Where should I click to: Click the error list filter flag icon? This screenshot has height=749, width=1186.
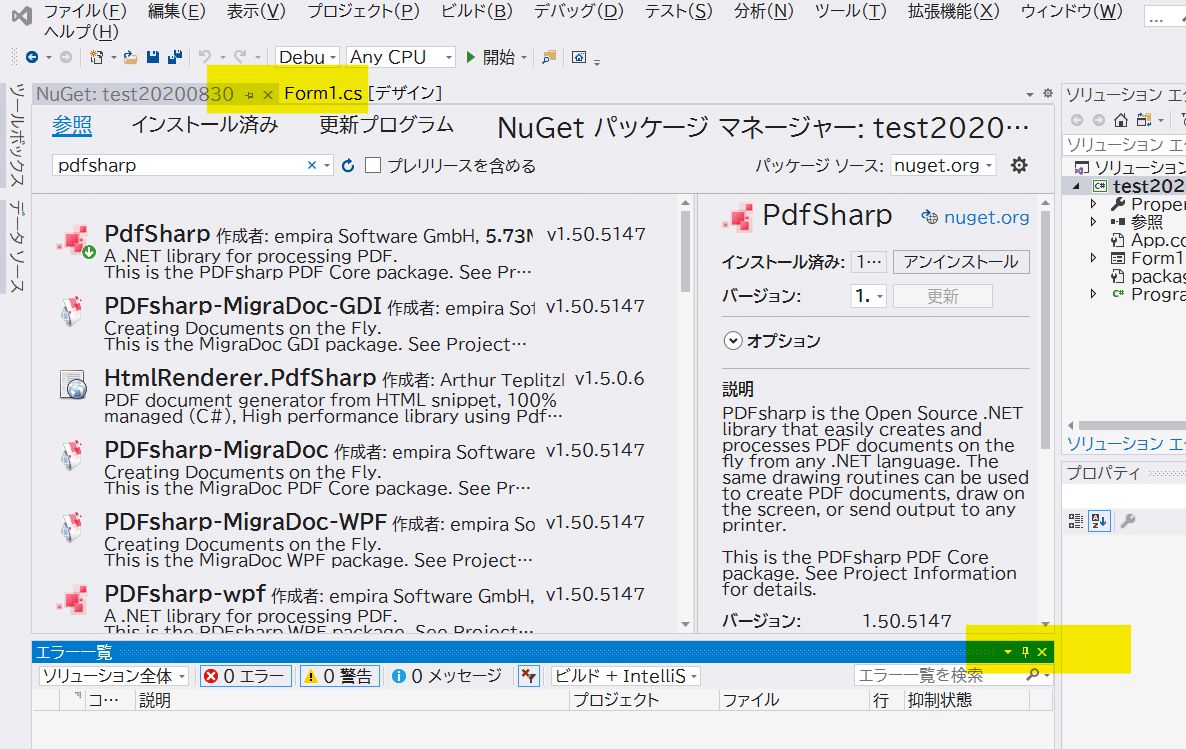pos(529,675)
